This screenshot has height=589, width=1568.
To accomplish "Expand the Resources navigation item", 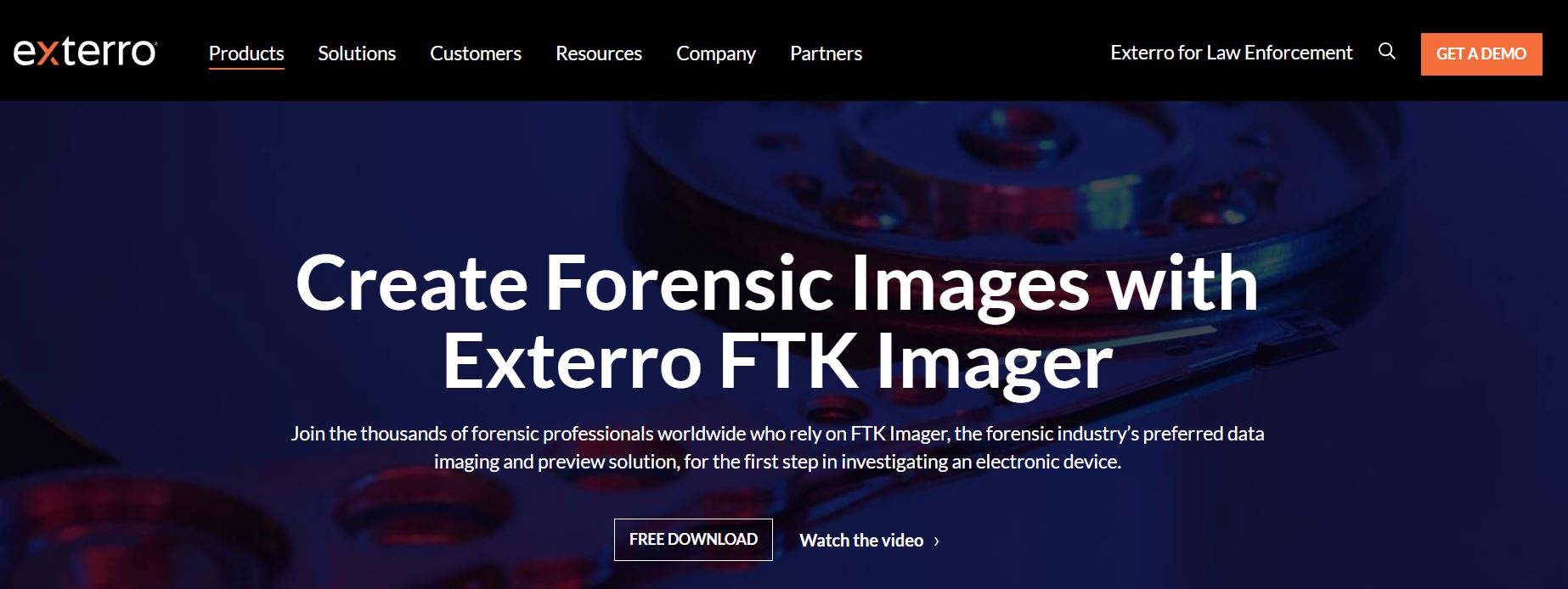I will tap(599, 53).
